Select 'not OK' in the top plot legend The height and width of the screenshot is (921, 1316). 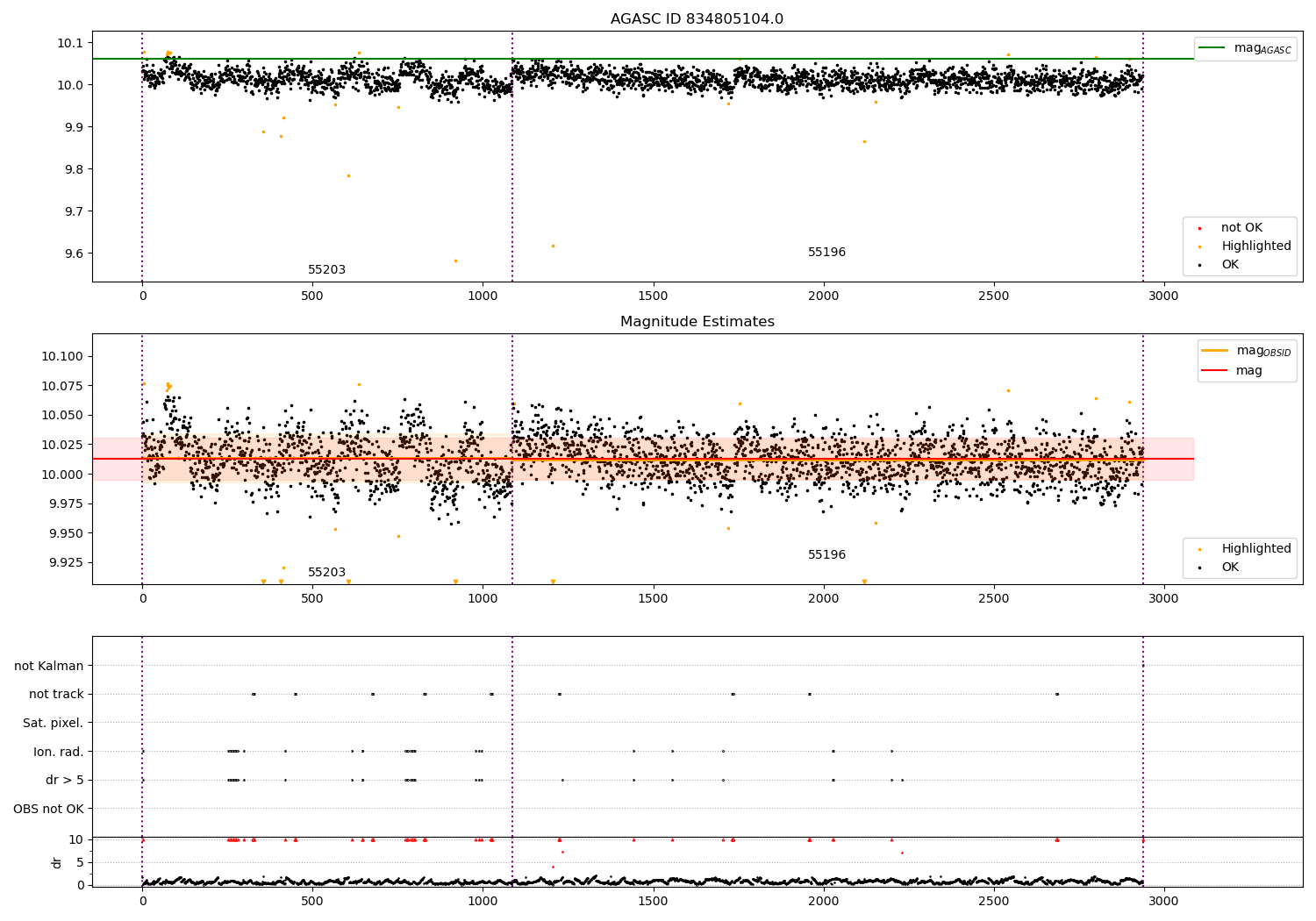pos(1241,228)
